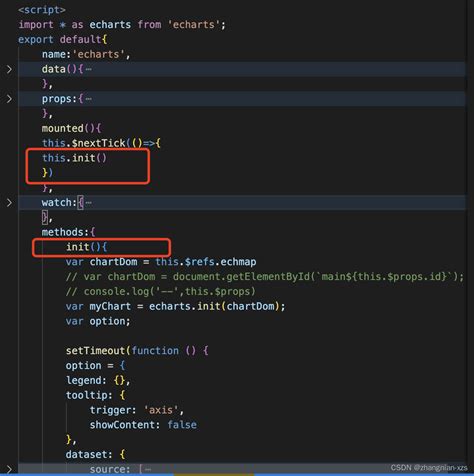Click the chartDom variable declaration
This screenshot has height=476, width=474.
(x=161, y=262)
